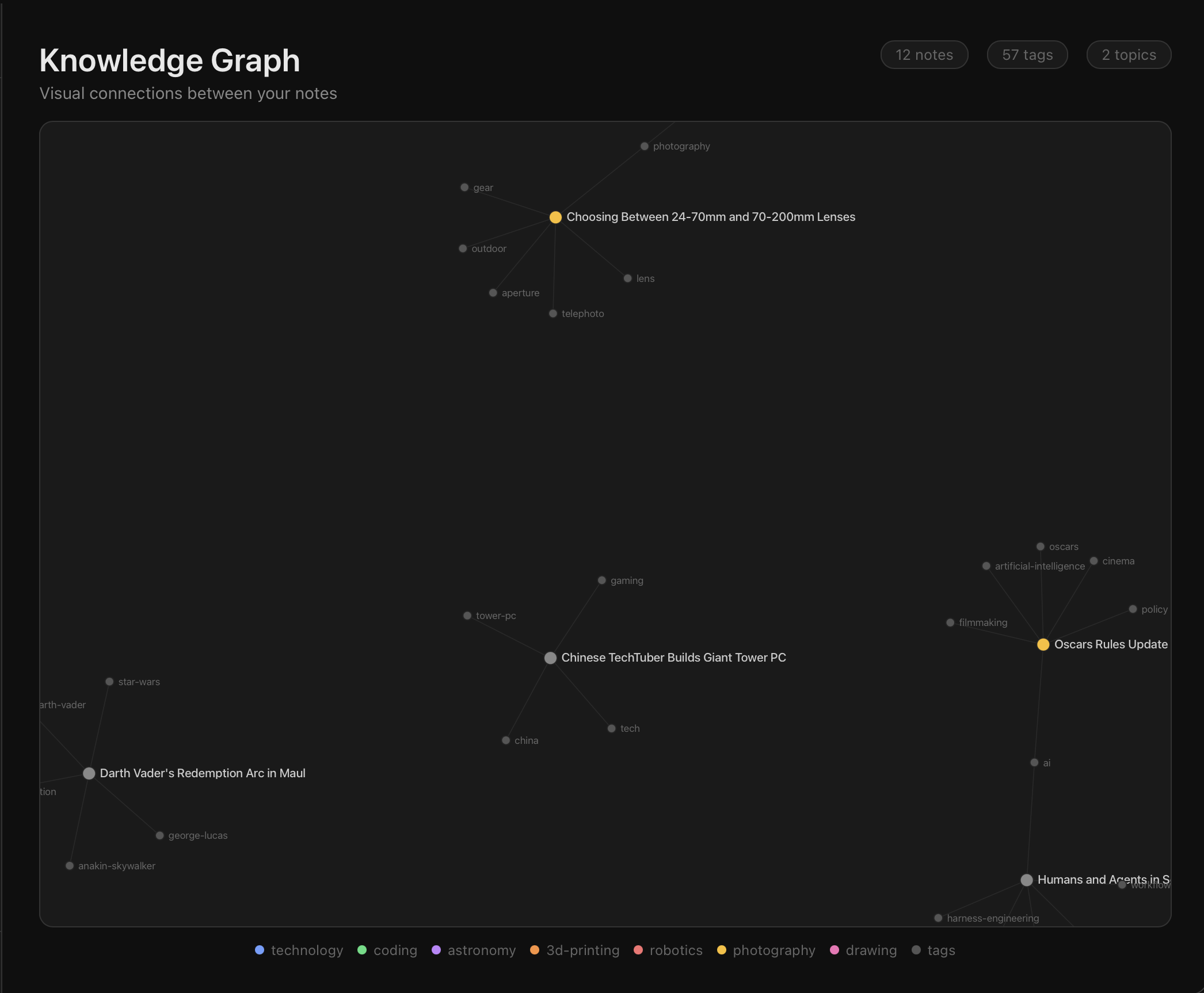Select the Humans and Agents note node circle
This screenshot has height=993, width=1204.
click(x=1026, y=880)
